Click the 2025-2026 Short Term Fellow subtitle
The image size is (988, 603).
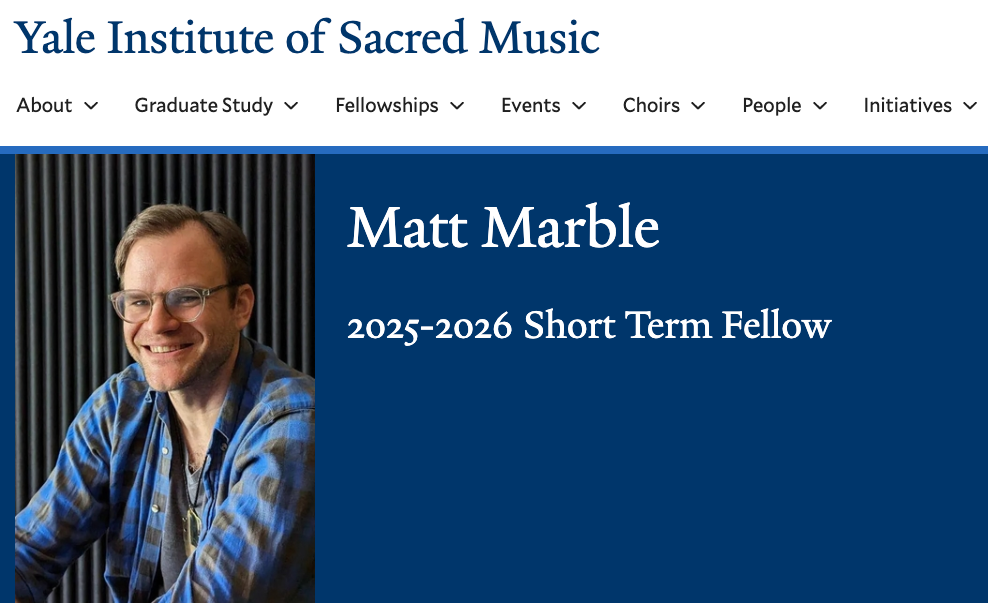click(x=589, y=326)
